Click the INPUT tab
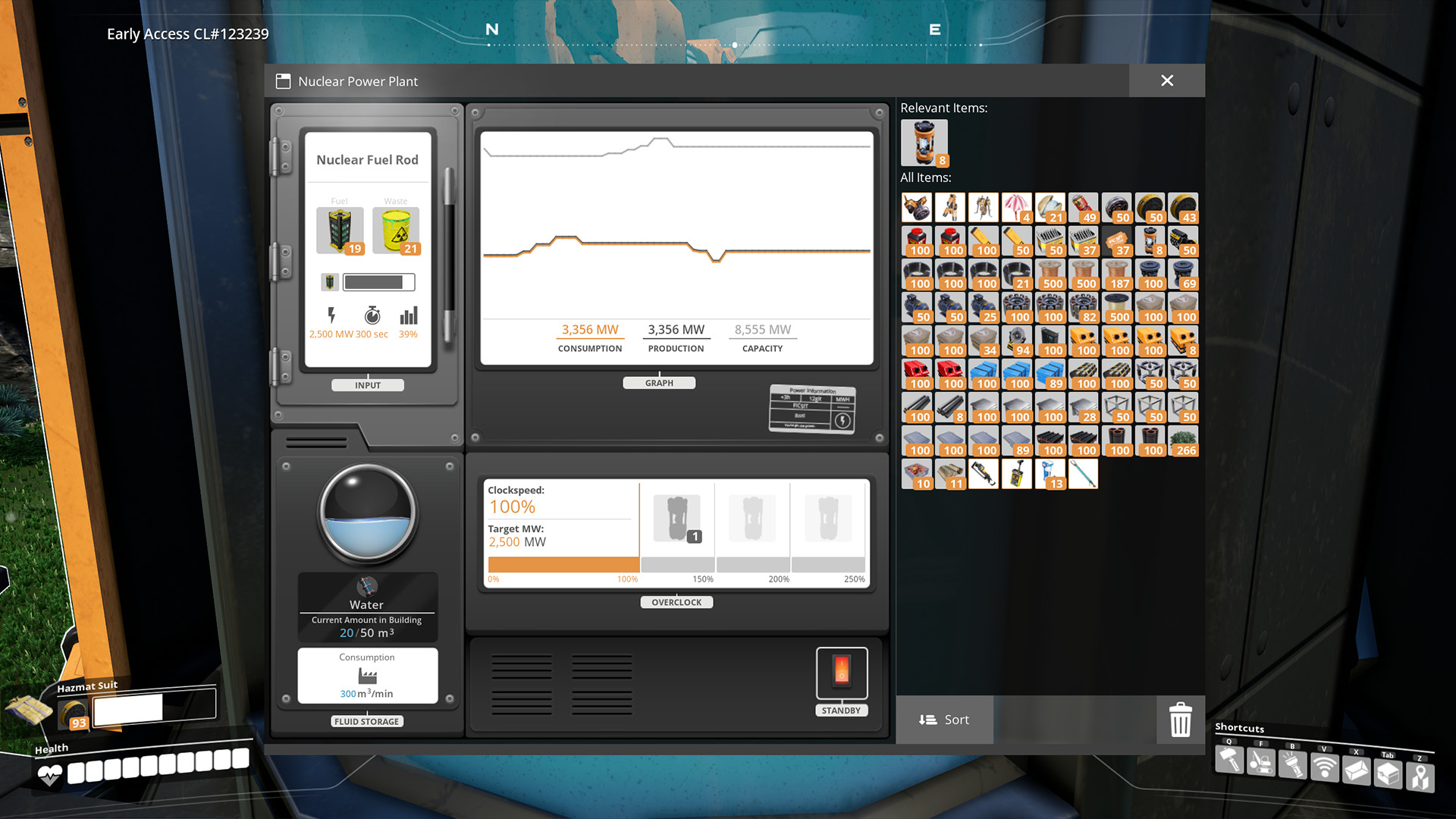Image resolution: width=1456 pixels, height=819 pixels. coord(367,384)
